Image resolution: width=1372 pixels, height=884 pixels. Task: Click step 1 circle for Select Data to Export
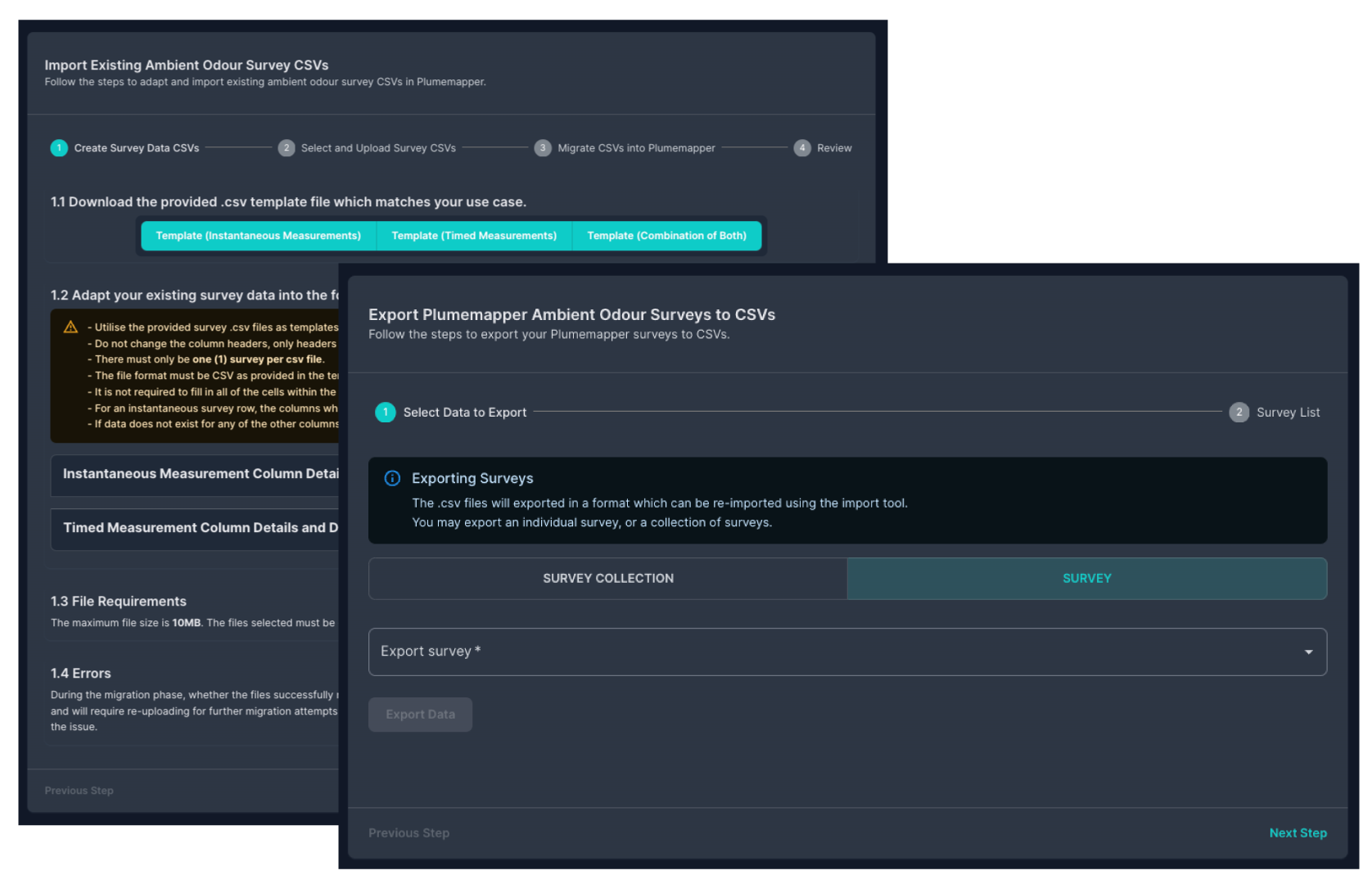(x=386, y=413)
